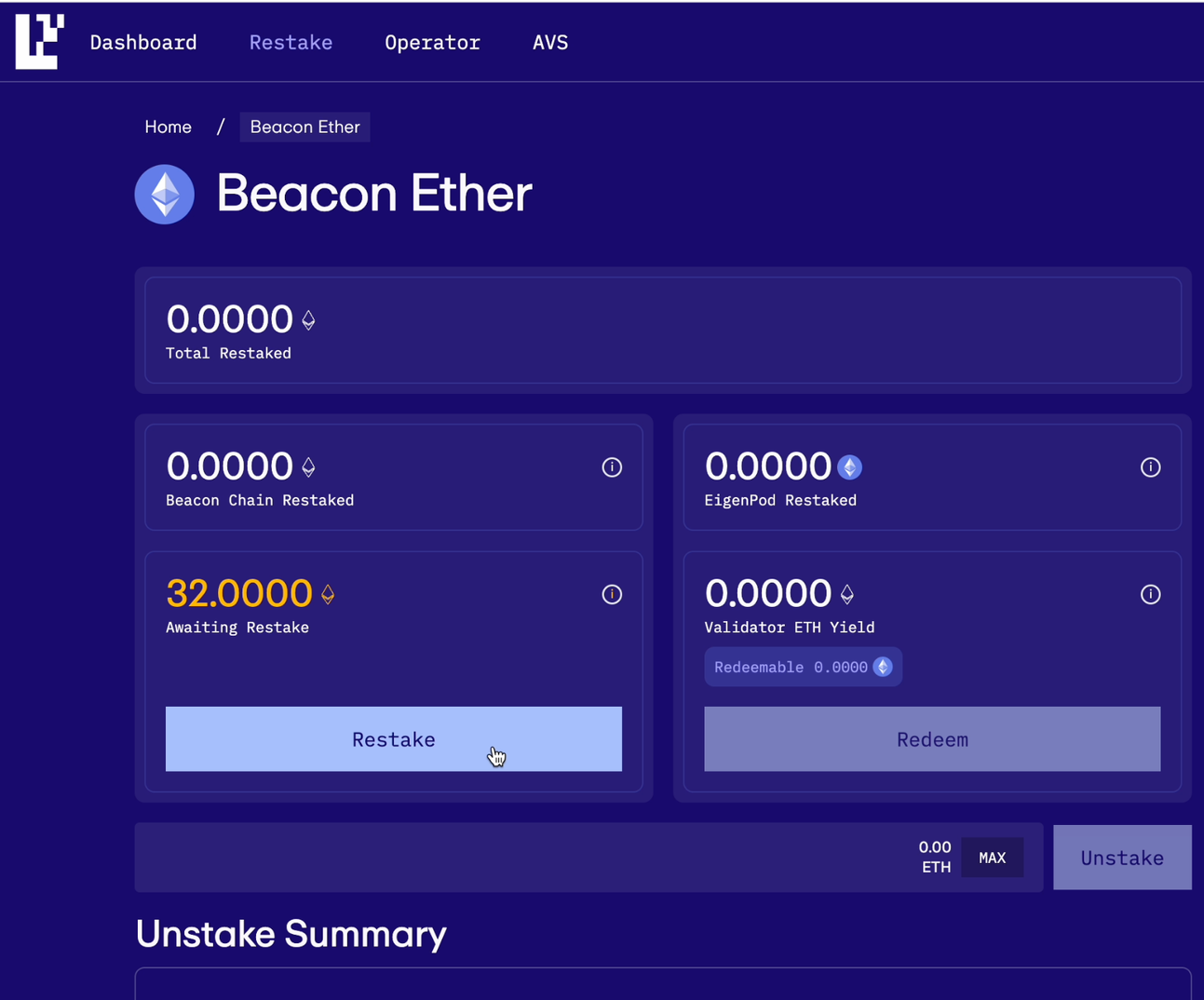Image resolution: width=1204 pixels, height=1000 pixels.
Task: Open Beacon Chain Restaked info icon
Action: click(x=612, y=467)
